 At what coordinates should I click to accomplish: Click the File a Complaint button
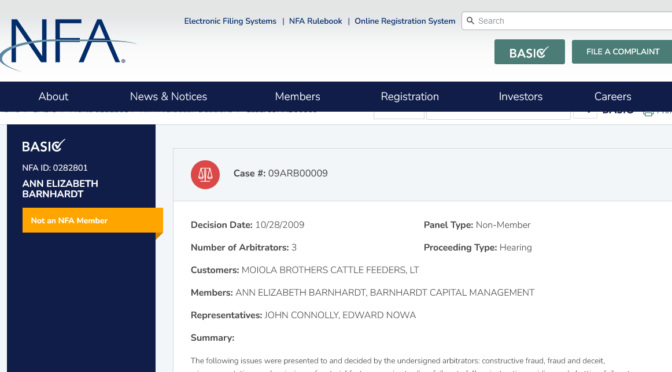(622, 51)
